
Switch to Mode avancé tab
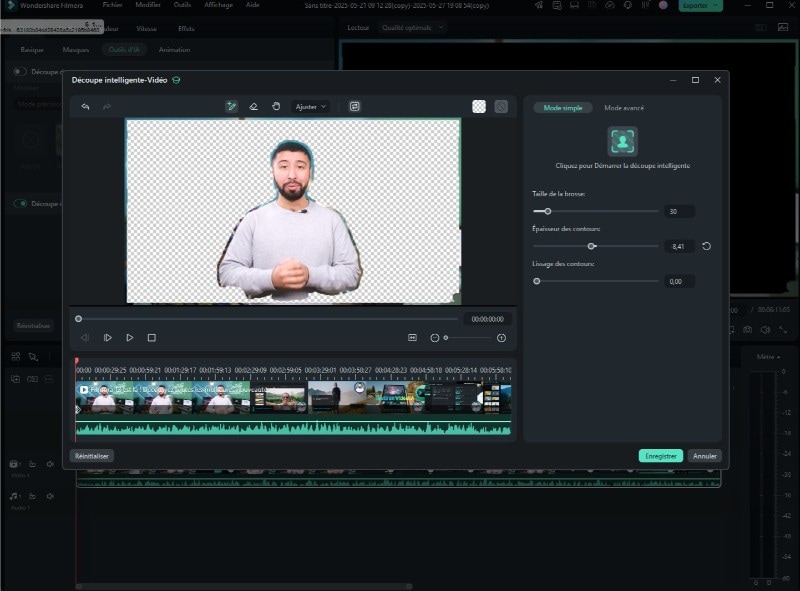pos(623,108)
